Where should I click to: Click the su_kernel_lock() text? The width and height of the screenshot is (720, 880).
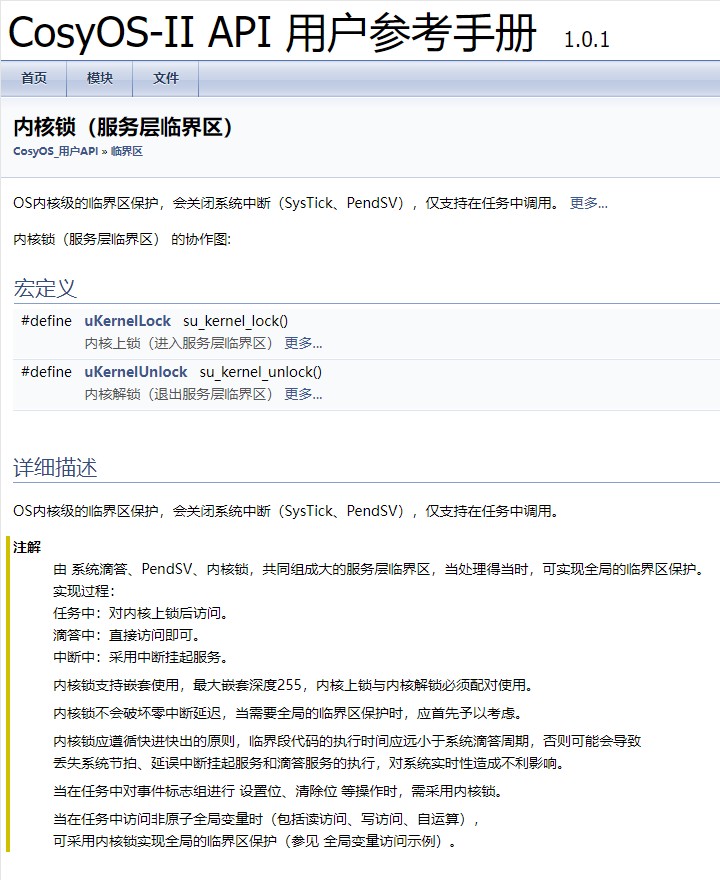coord(235,321)
